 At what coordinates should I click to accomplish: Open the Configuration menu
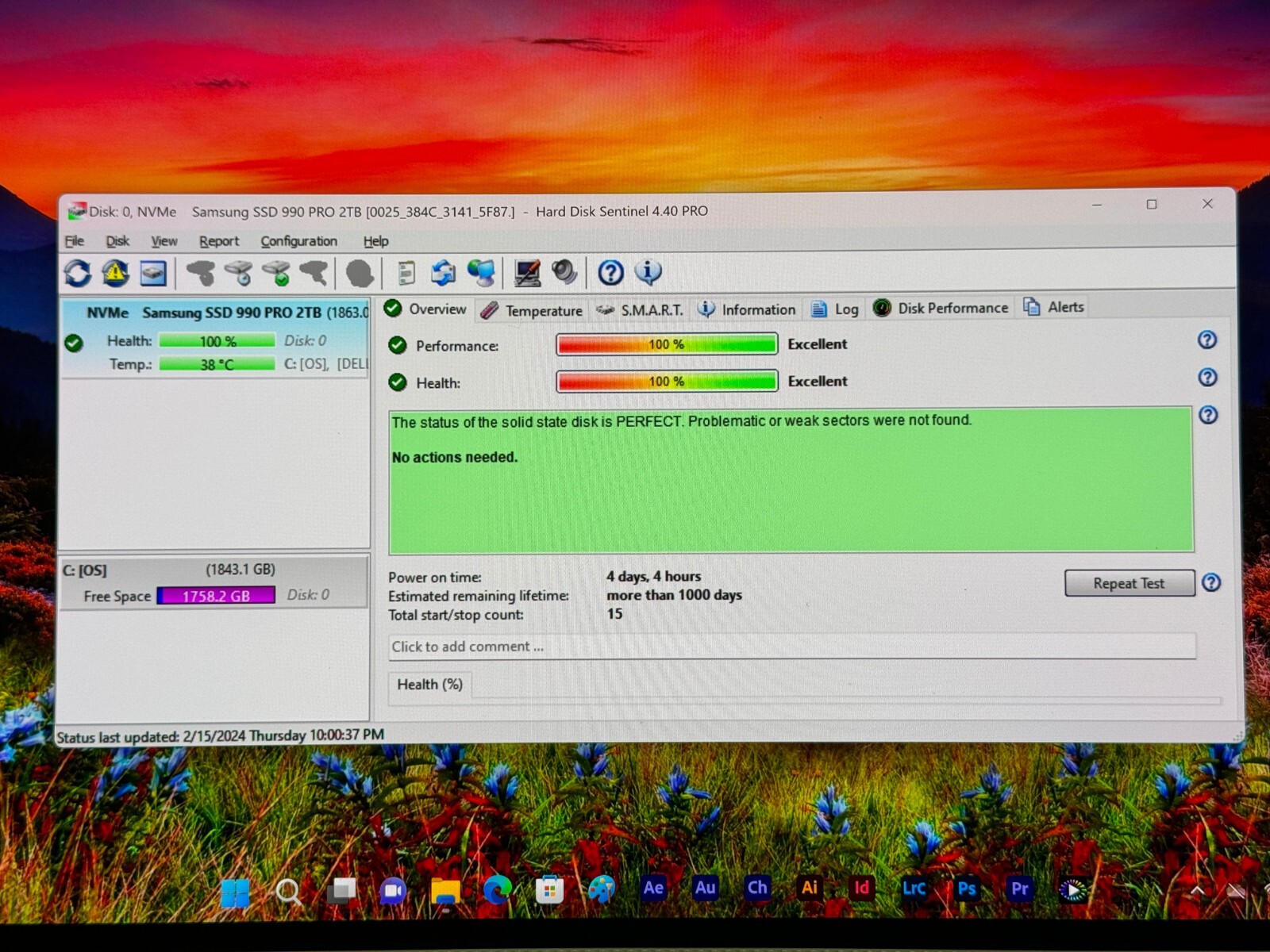point(298,241)
